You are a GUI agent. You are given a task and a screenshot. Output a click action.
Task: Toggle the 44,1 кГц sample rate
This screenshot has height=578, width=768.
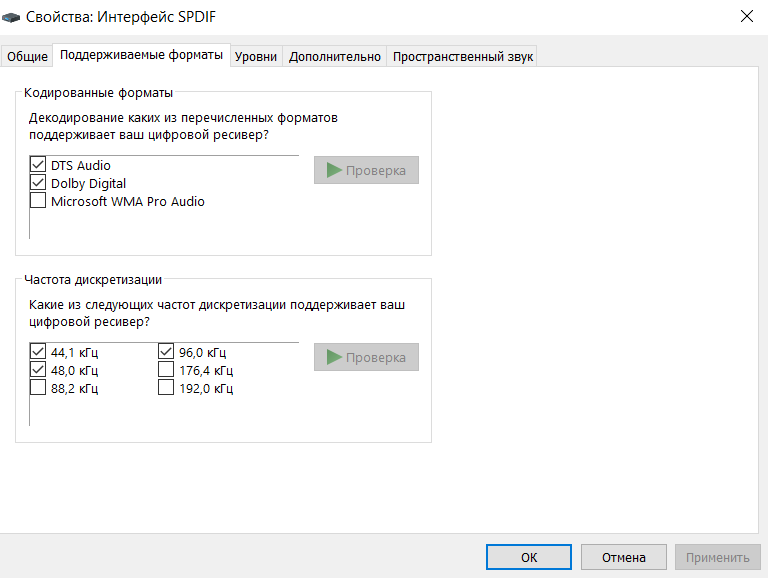[x=38, y=352]
